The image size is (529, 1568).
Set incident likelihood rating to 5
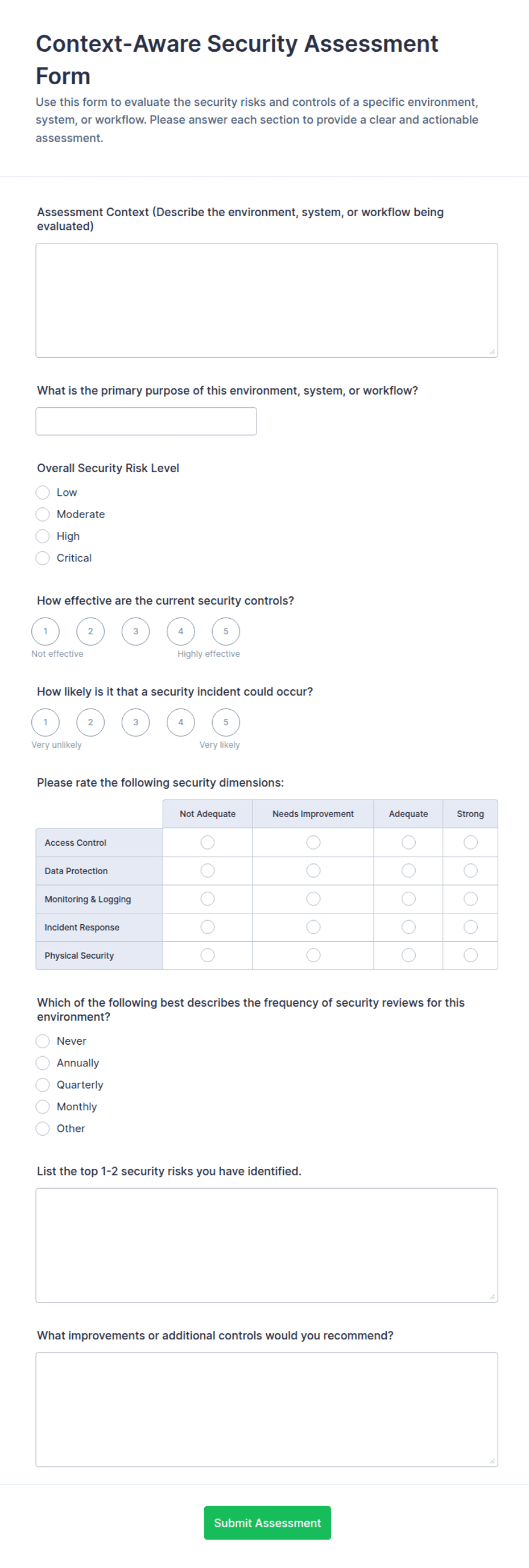pos(226,722)
